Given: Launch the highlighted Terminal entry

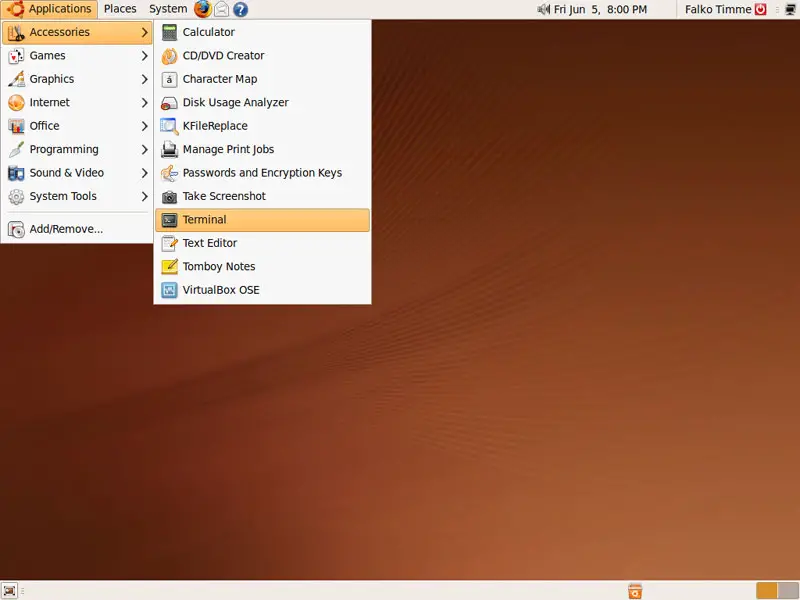Looking at the screenshot, I should 262,220.
